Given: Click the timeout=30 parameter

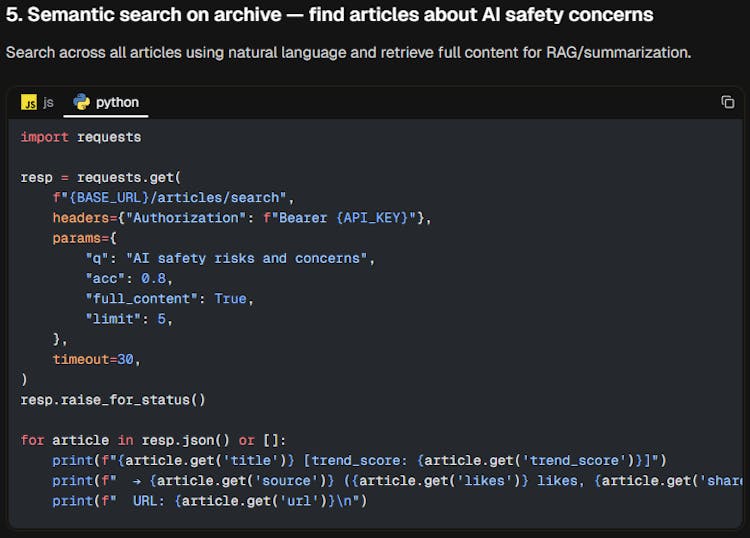Looking at the screenshot, I should point(96,359).
